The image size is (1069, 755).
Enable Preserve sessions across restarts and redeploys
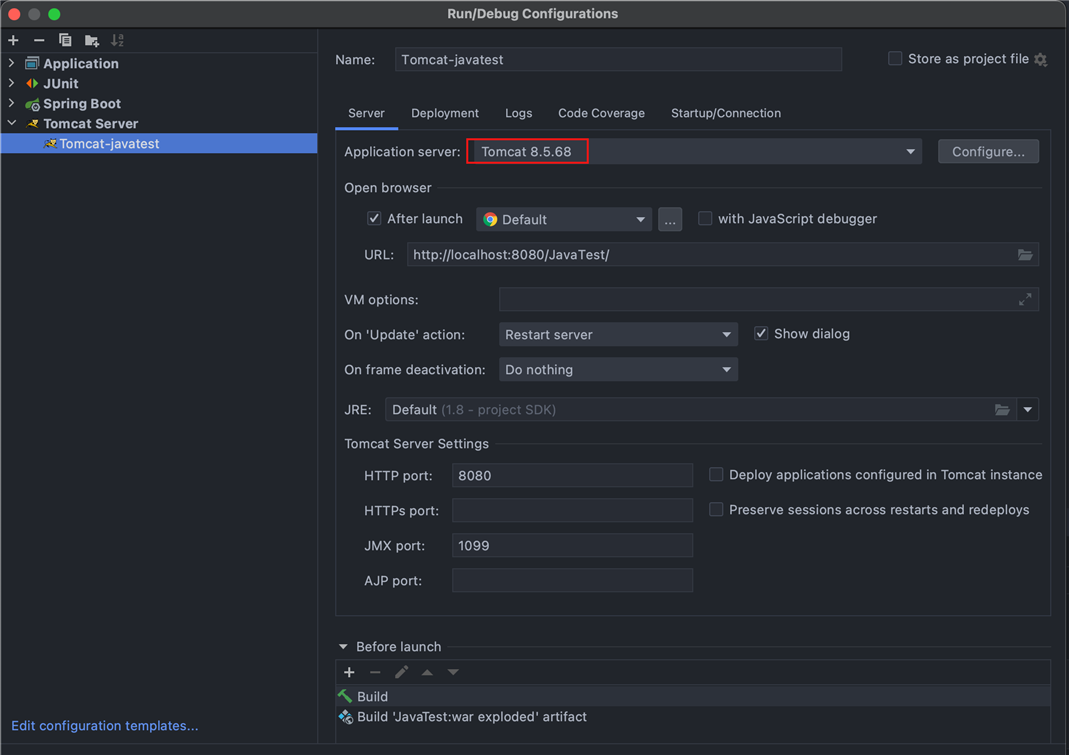coord(716,509)
